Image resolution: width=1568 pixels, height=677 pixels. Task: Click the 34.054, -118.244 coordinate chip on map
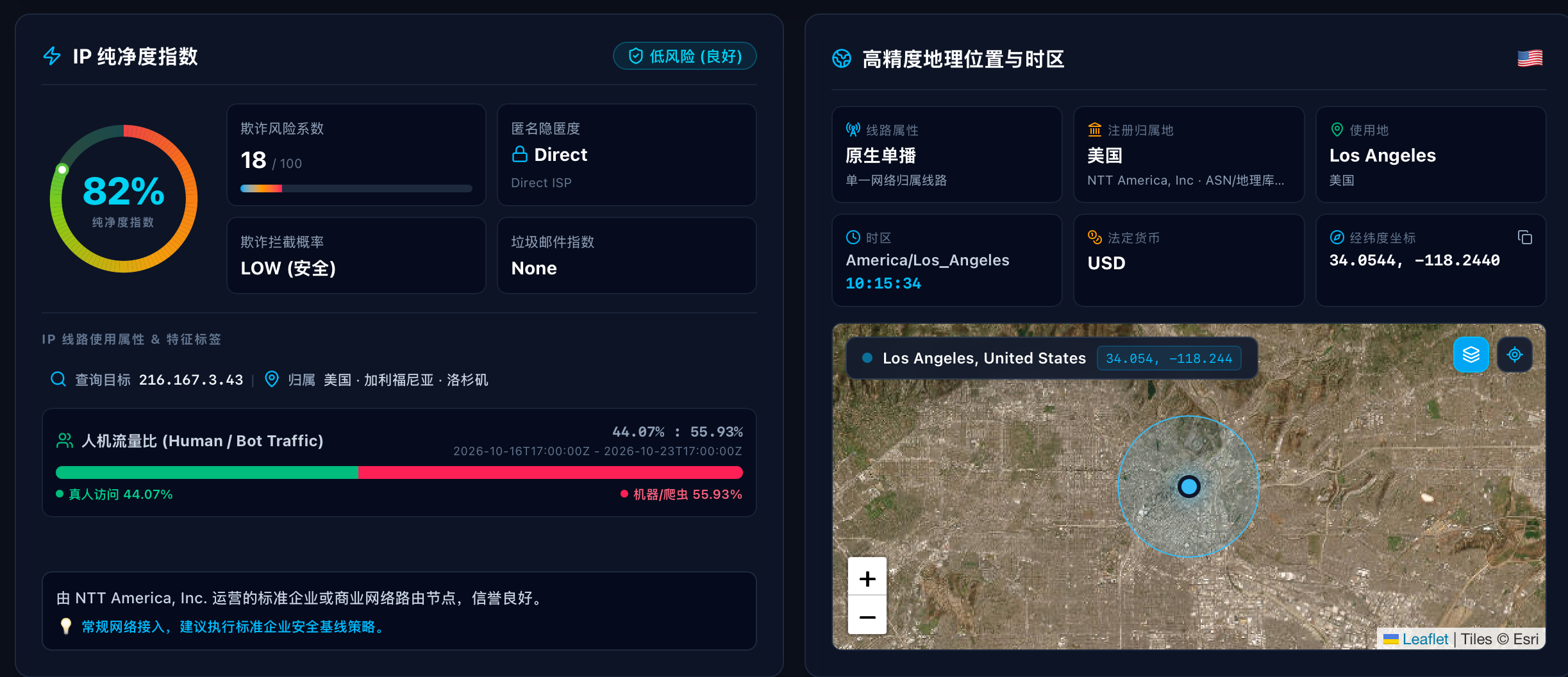coord(1169,358)
